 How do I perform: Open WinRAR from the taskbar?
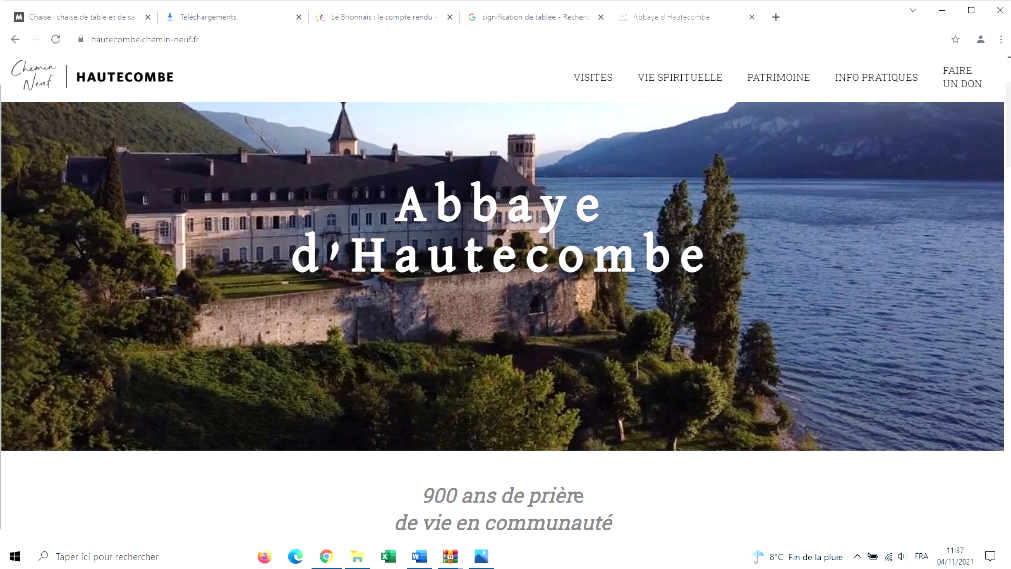(x=450, y=557)
